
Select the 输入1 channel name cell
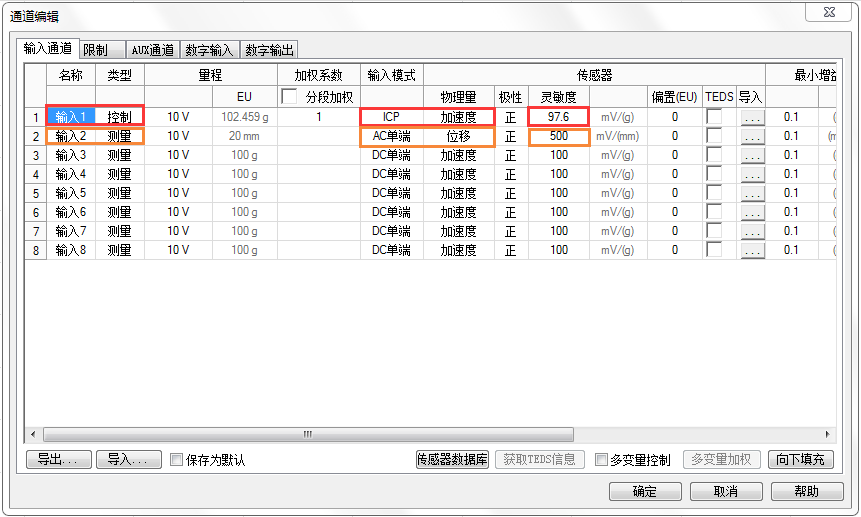pyautogui.click(x=71, y=116)
